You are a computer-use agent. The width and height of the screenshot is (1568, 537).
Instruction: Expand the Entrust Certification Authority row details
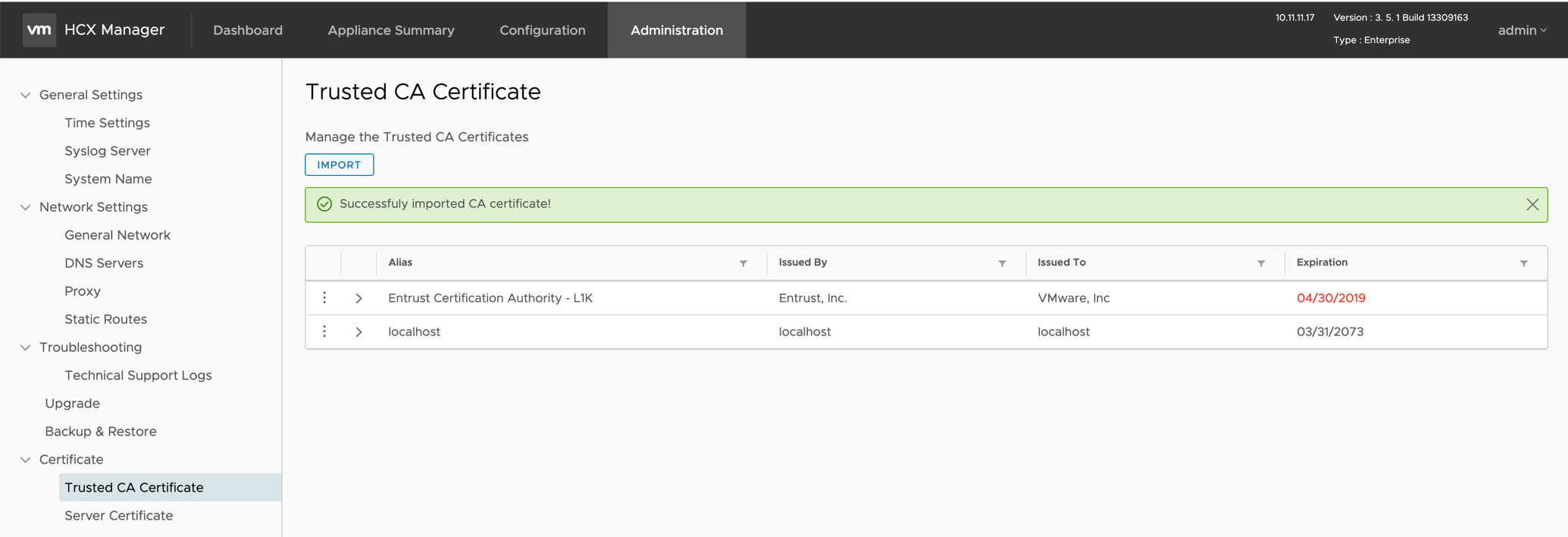pos(359,298)
